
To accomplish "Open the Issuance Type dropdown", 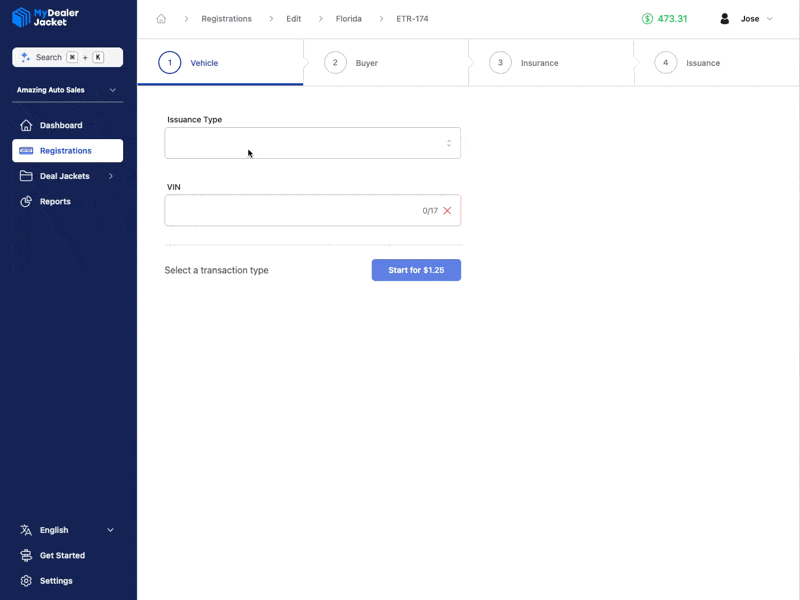I will (x=312, y=143).
